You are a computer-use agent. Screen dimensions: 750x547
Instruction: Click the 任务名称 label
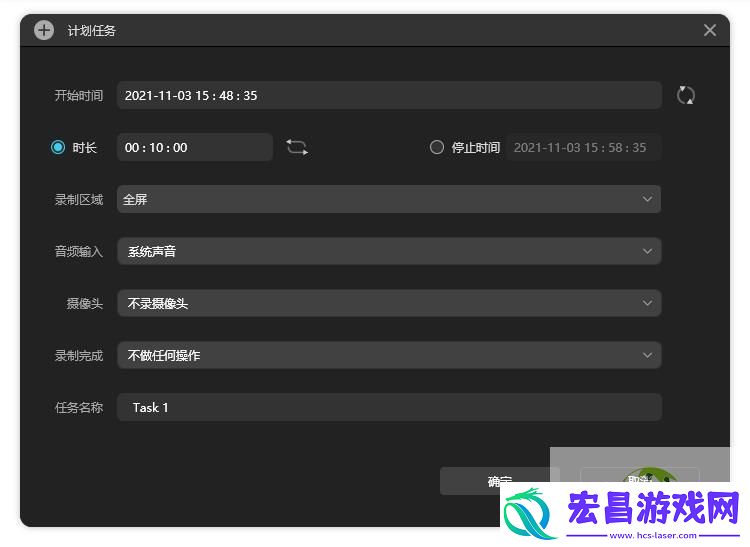(79, 407)
